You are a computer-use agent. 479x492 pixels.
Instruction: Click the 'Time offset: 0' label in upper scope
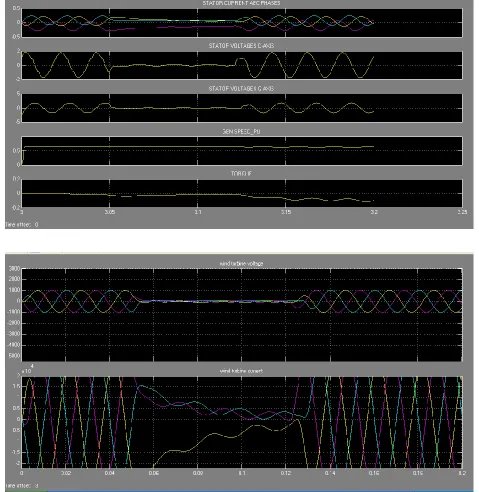pos(22,224)
